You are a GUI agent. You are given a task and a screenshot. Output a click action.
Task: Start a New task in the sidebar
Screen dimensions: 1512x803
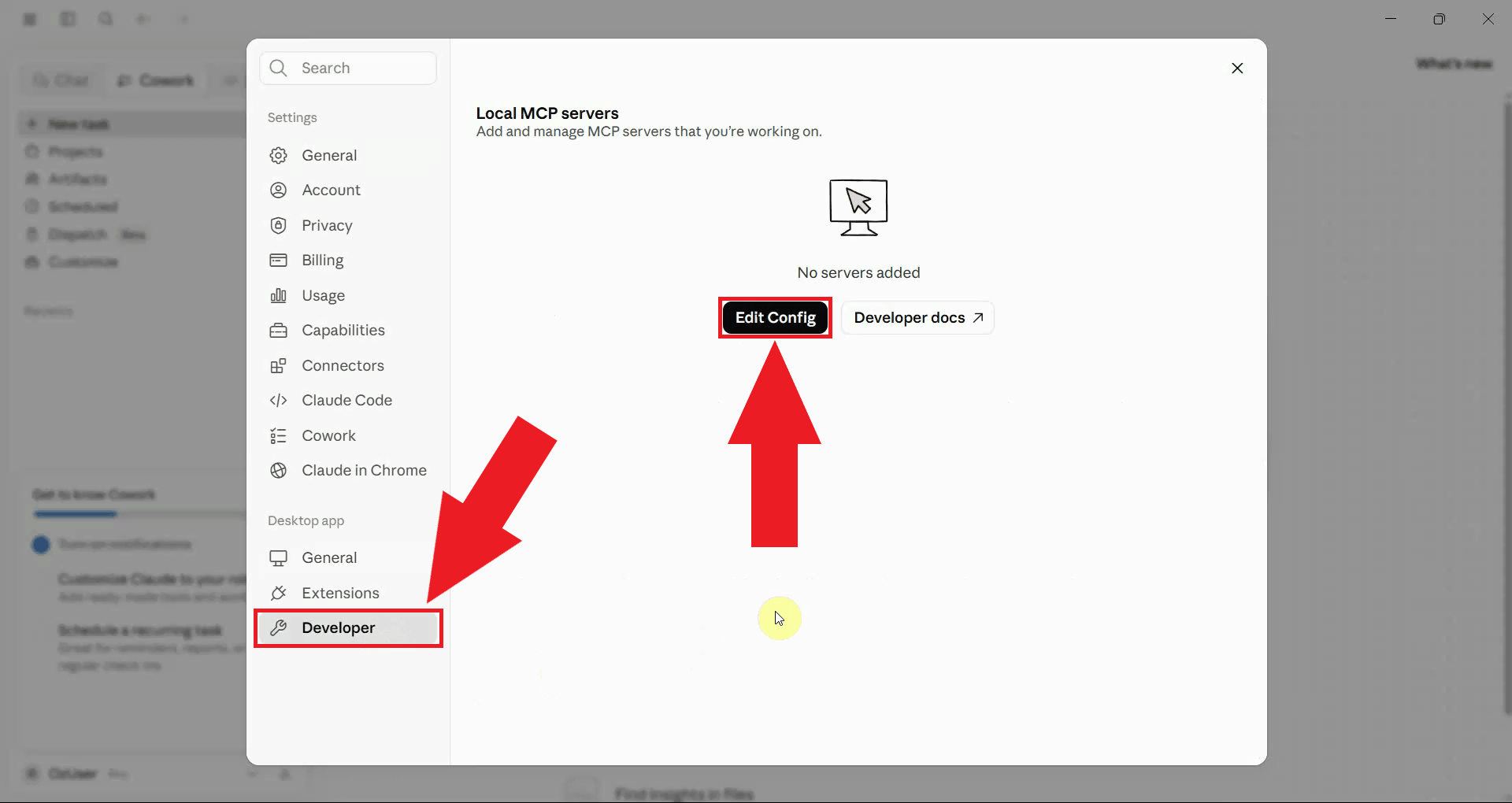click(x=132, y=124)
